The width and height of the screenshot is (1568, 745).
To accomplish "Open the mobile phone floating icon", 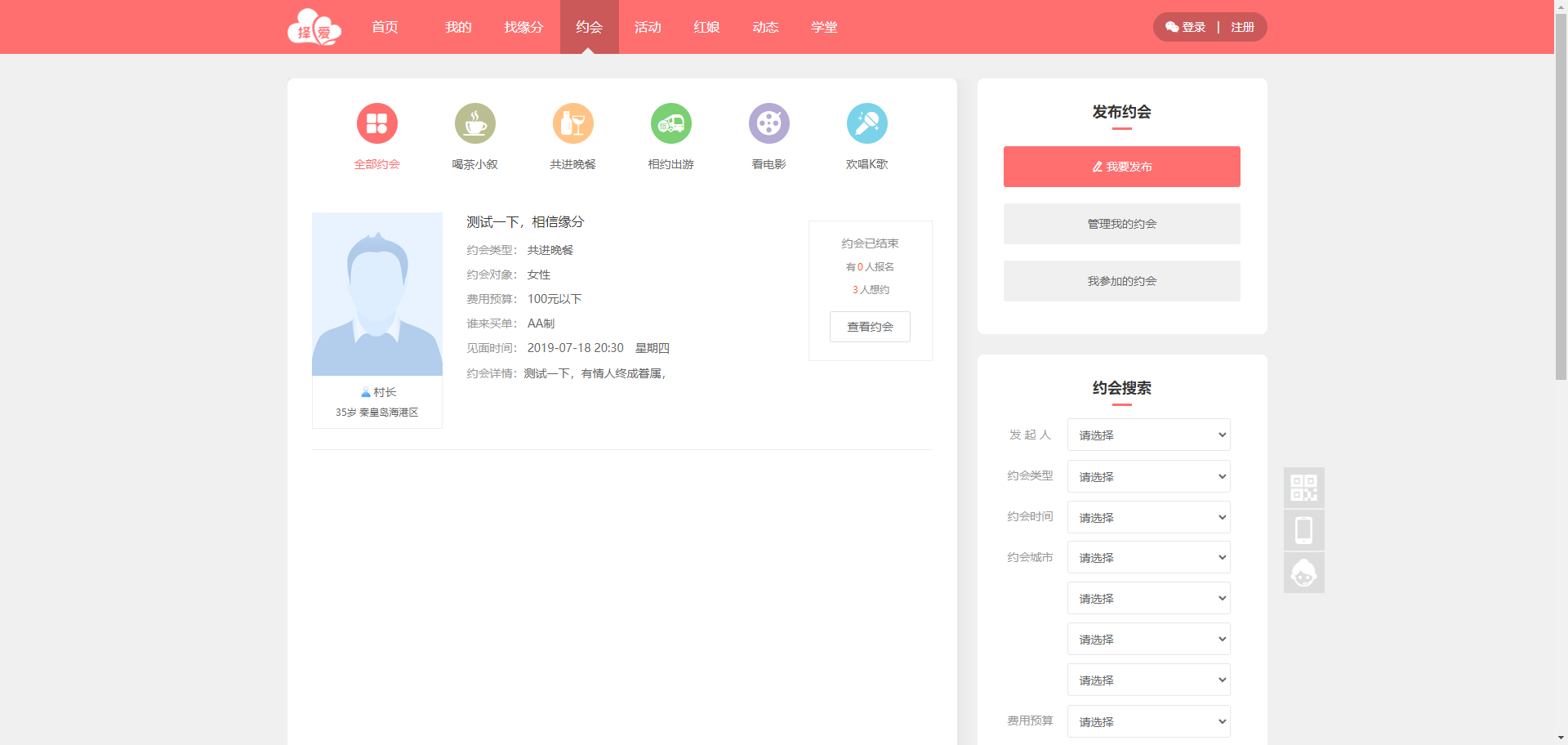I will coord(1303,530).
